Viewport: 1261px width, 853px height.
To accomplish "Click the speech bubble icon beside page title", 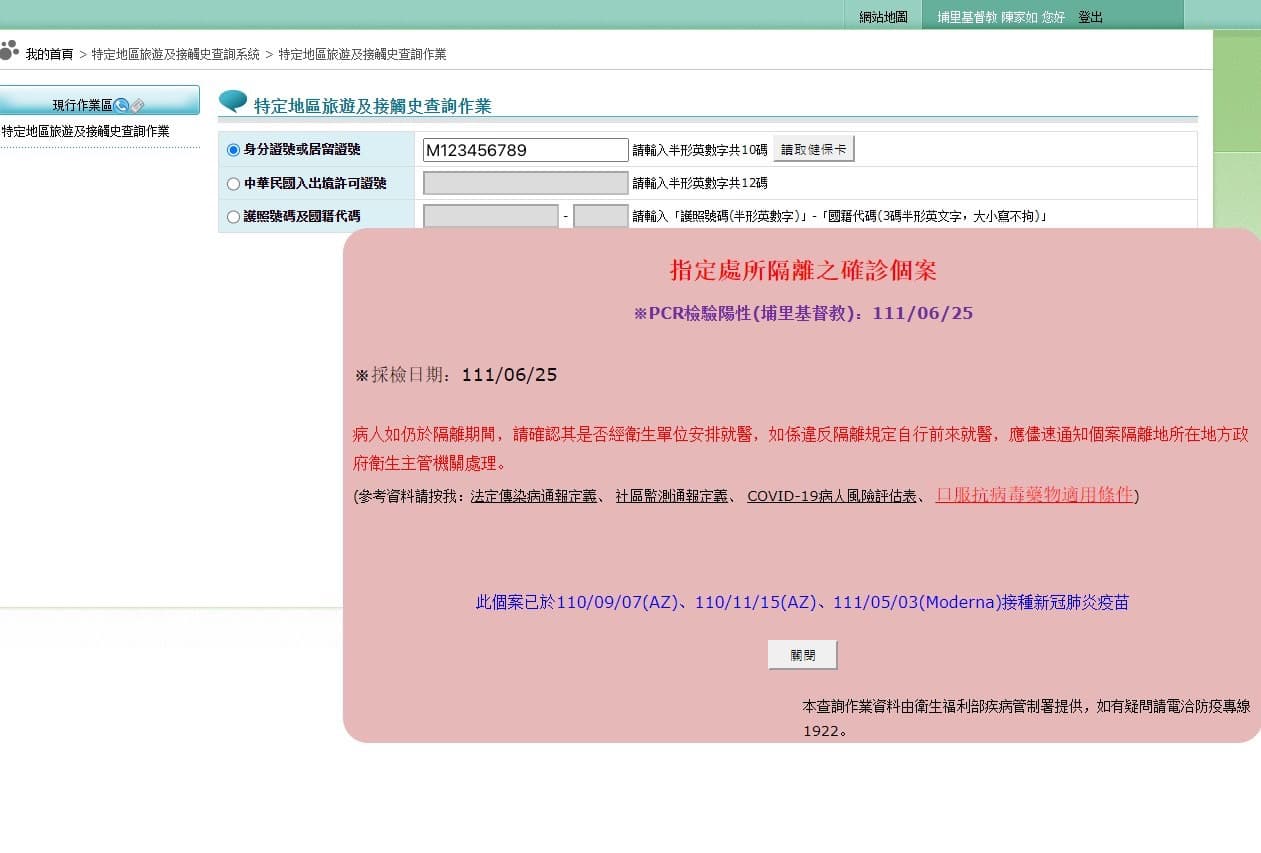I will click(233, 101).
